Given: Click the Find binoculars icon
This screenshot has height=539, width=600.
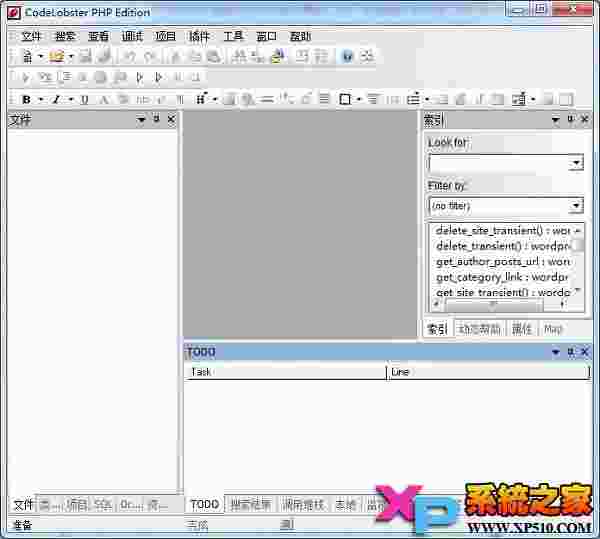Looking at the screenshot, I should coord(240,57).
